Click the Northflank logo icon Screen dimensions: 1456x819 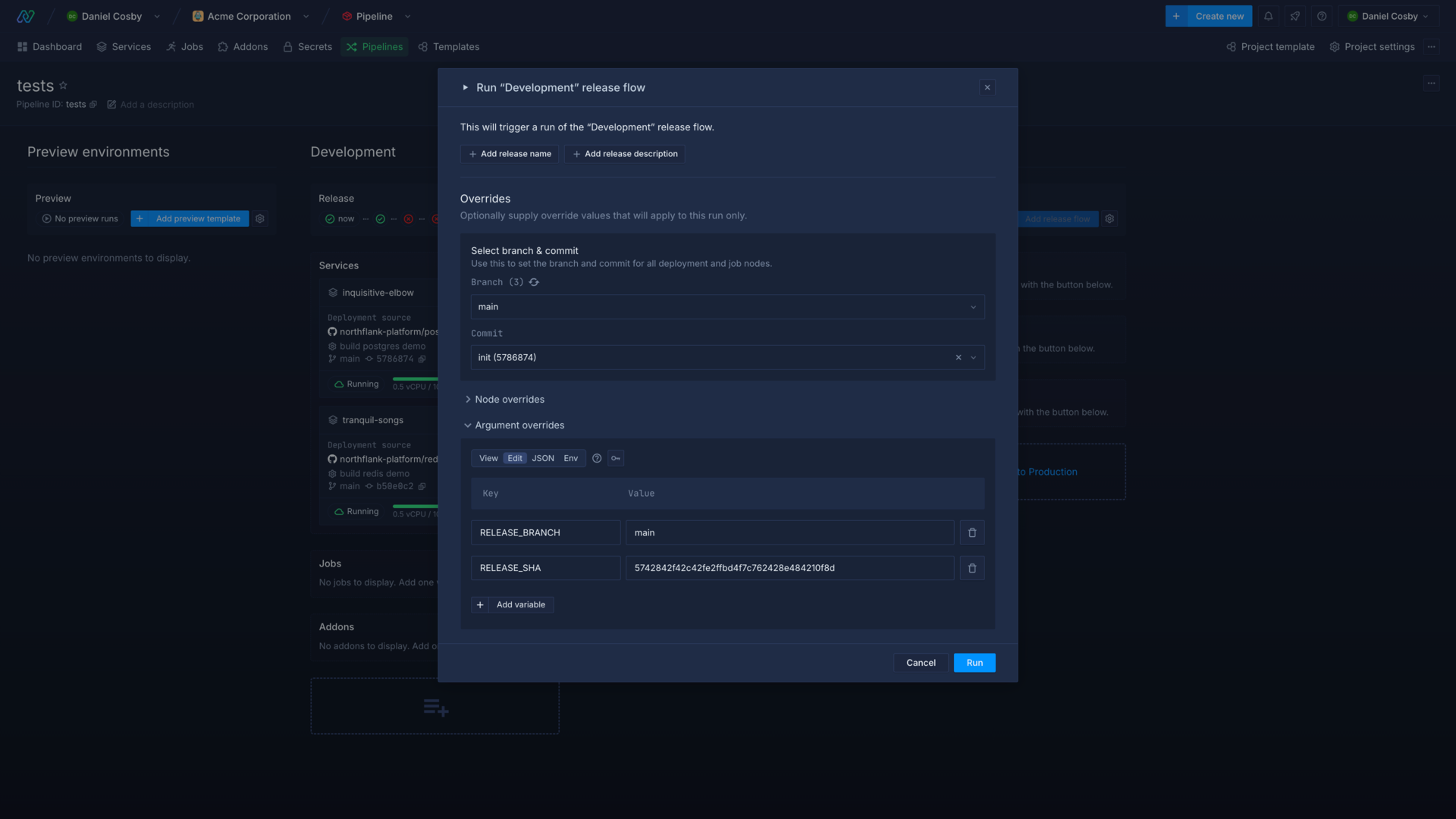tap(26, 16)
